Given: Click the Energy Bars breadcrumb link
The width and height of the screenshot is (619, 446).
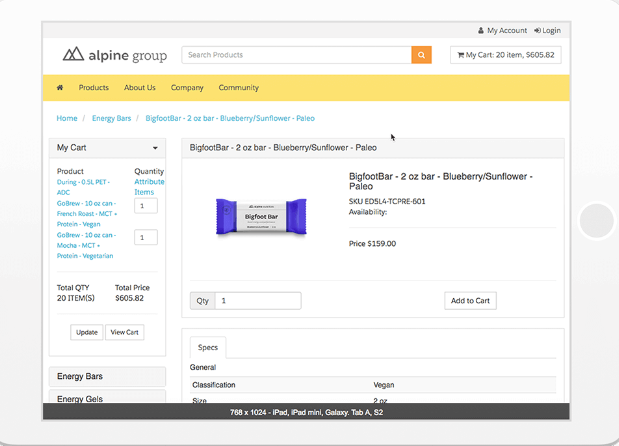Looking at the screenshot, I should (111, 118).
